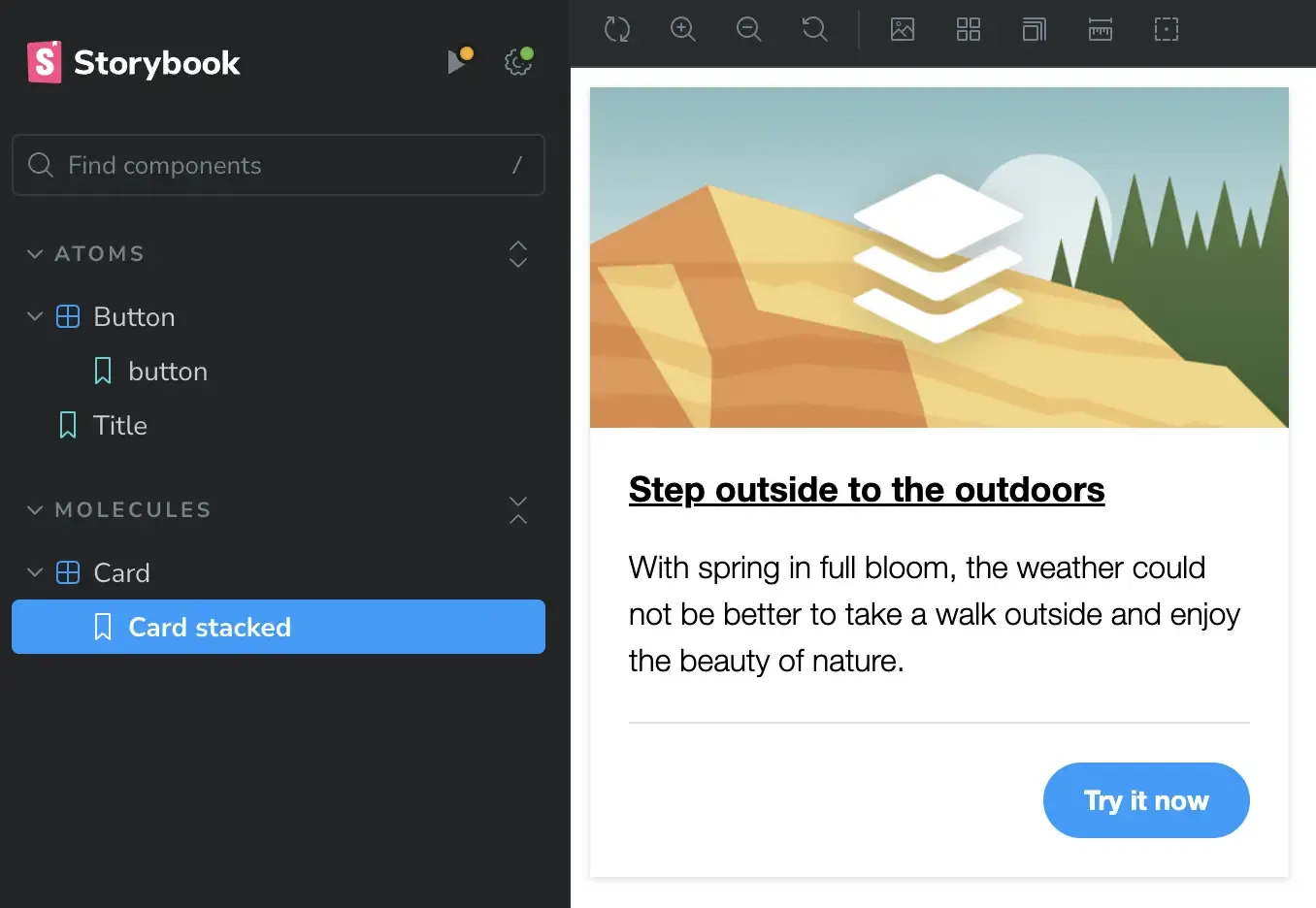The image size is (1316, 908).
Task: Click the remount component icon
Action: click(x=617, y=29)
